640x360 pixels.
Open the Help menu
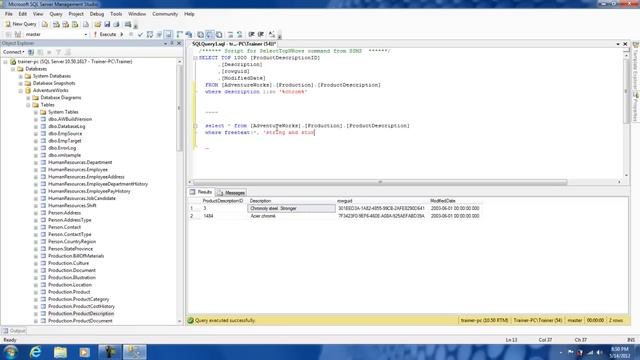(x=189, y=14)
